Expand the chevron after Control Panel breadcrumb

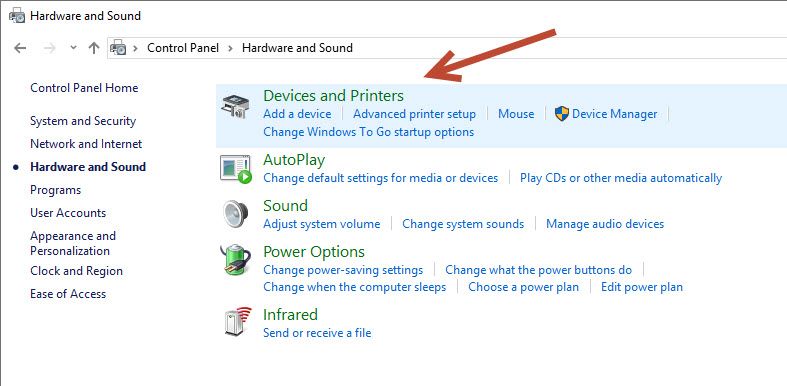coord(230,48)
